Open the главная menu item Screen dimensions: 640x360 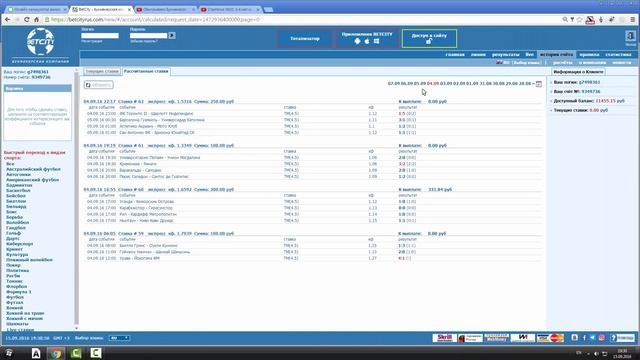455,54
